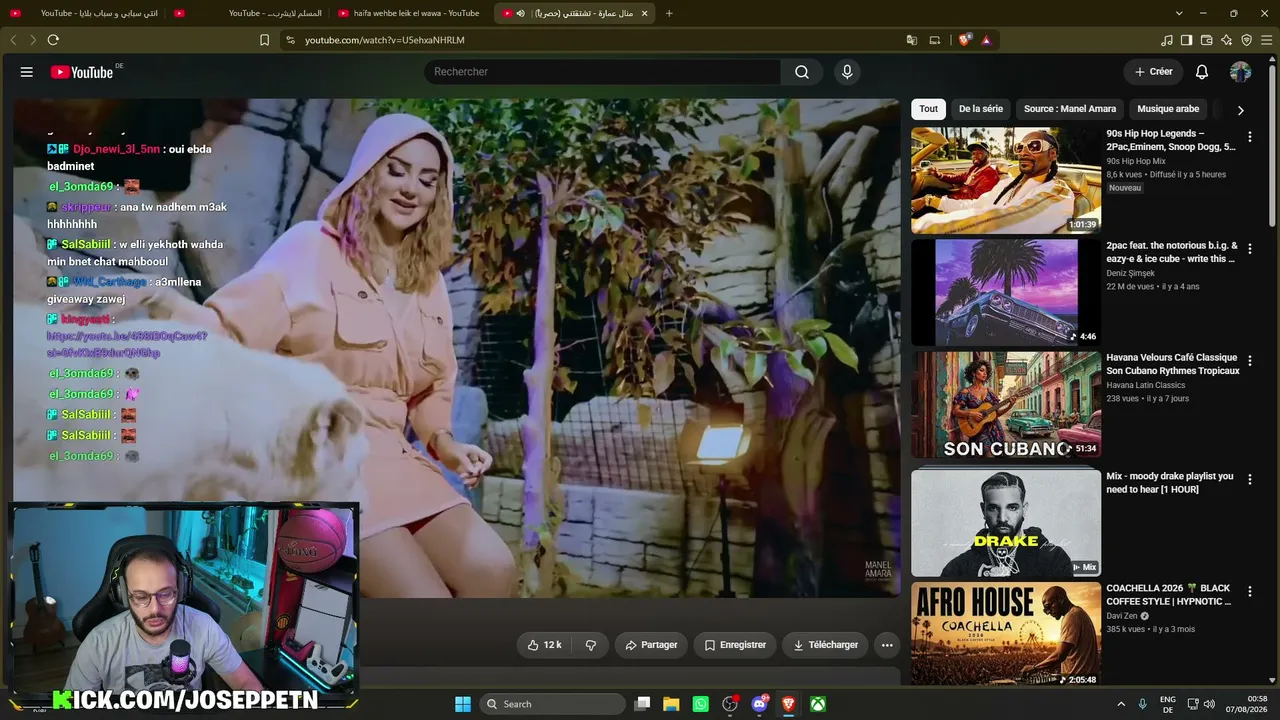
Task: Mute the audio-playing tab speaker icon
Action: click(521, 13)
